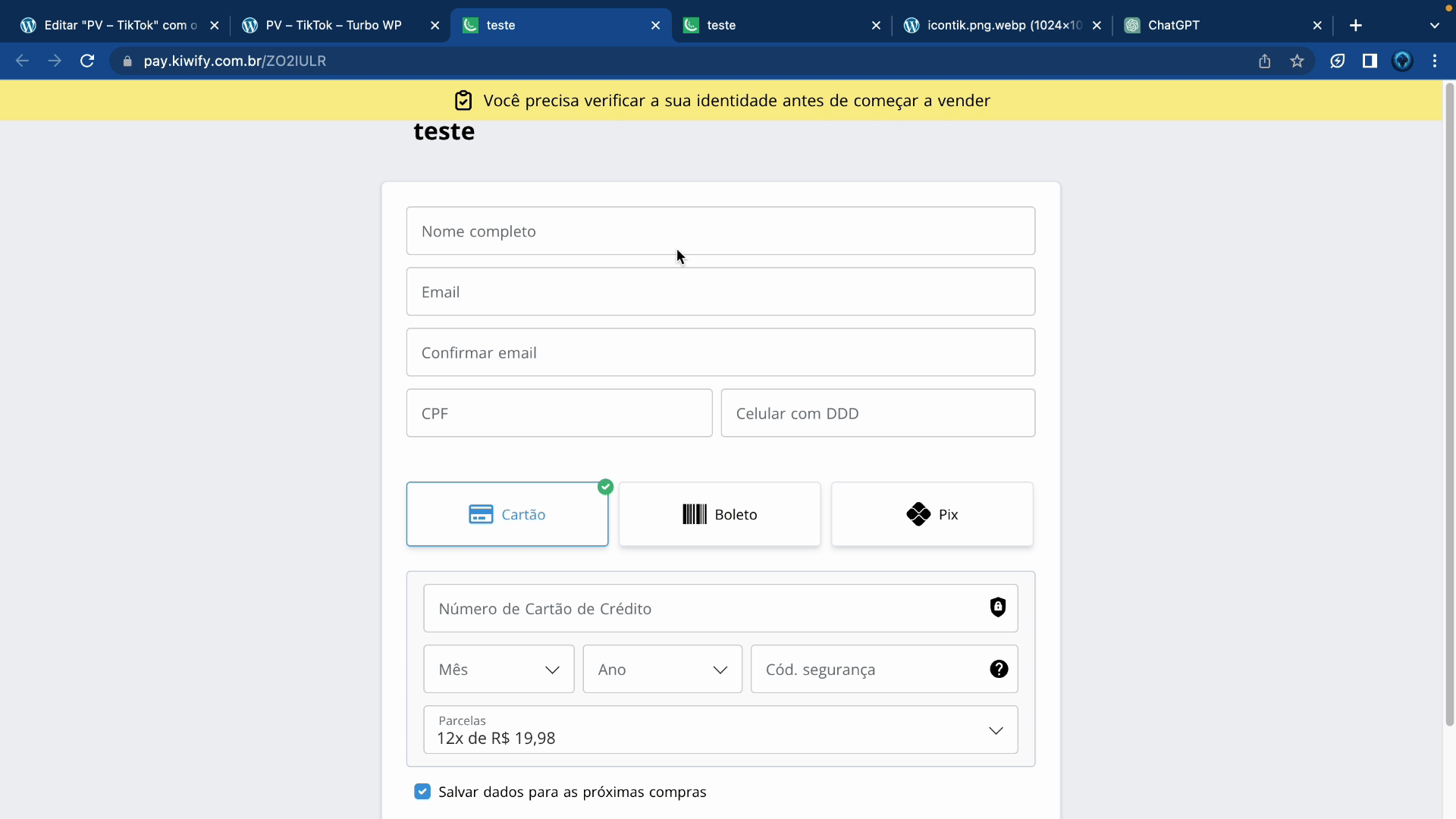Open a new browser tab with plus button
Image resolution: width=1456 pixels, height=819 pixels.
pos(1355,25)
